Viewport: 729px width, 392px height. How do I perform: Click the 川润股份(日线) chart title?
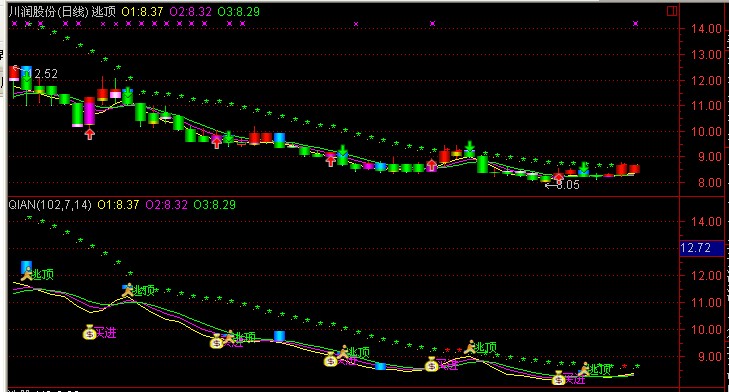tap(49, 12)
